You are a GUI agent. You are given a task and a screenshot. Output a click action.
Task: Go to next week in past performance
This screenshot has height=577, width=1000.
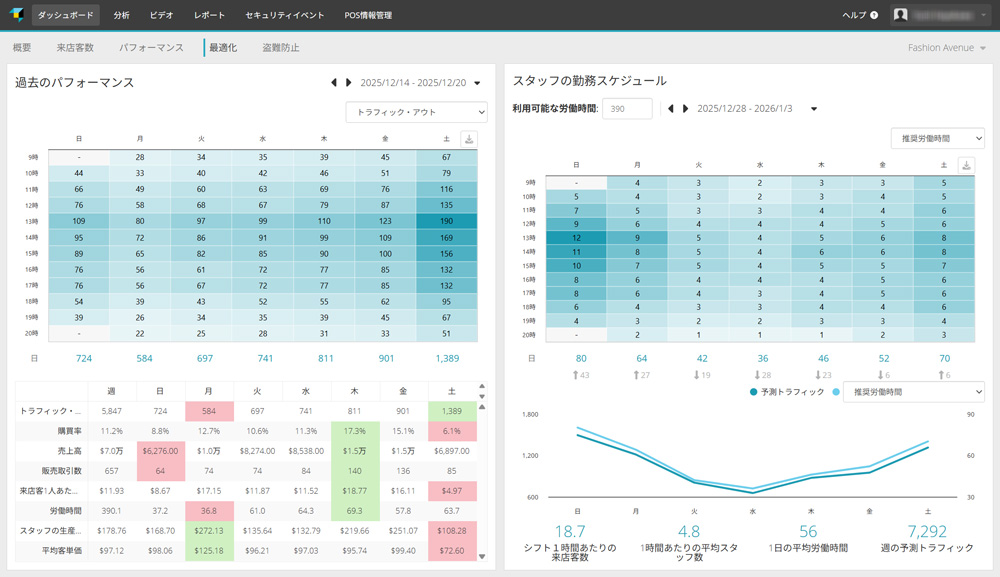348,83
